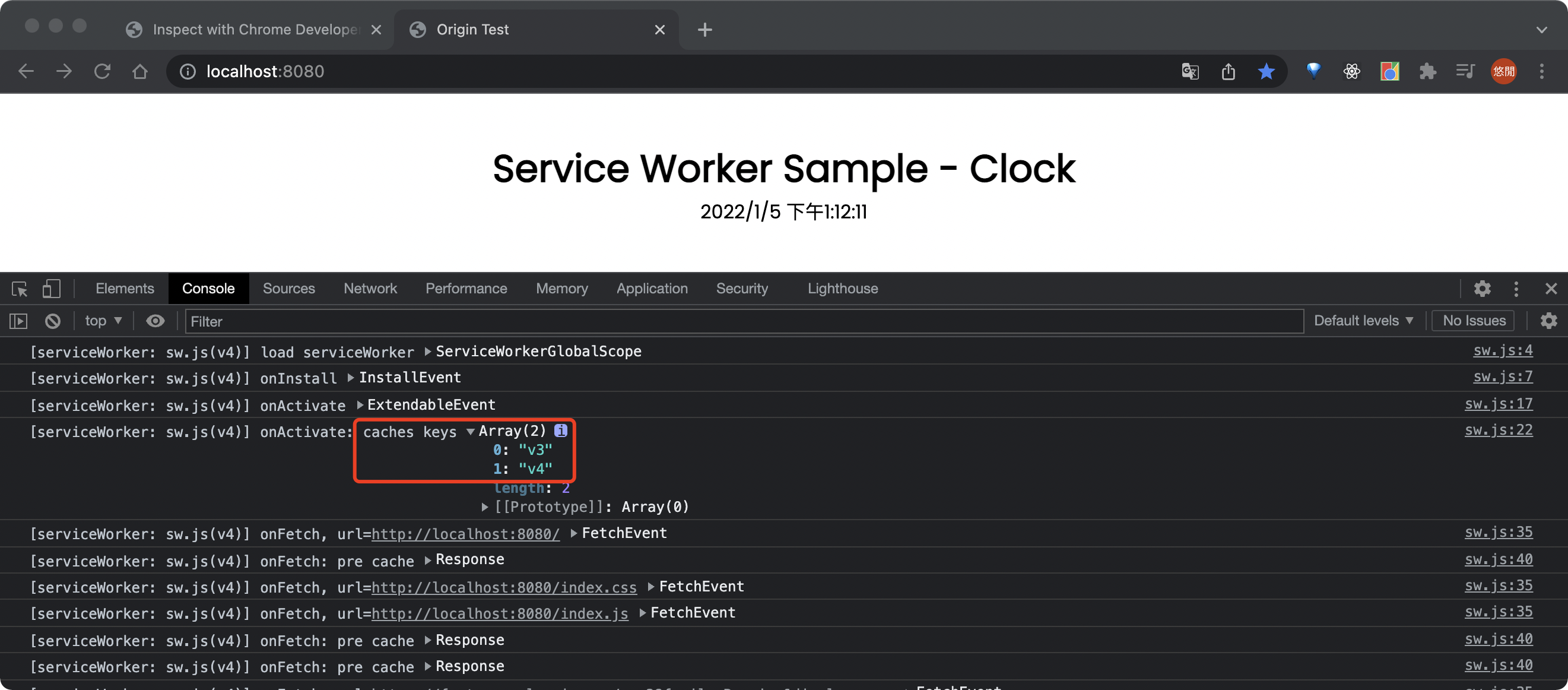This screenshot has height=690, width=1568.
Task: Close the DevTools panel
Action: click(x=1551, y=288)
